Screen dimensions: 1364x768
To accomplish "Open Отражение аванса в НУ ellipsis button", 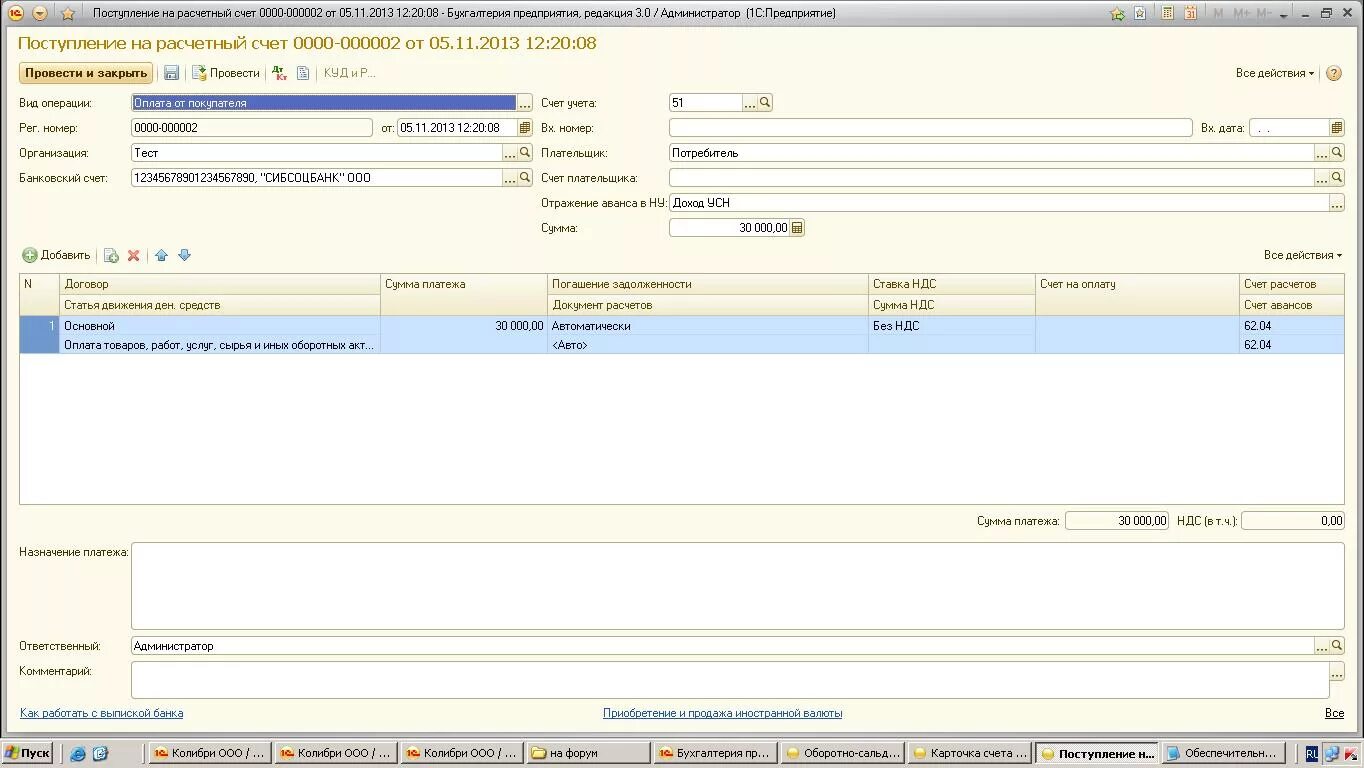I will point(1336,203).
